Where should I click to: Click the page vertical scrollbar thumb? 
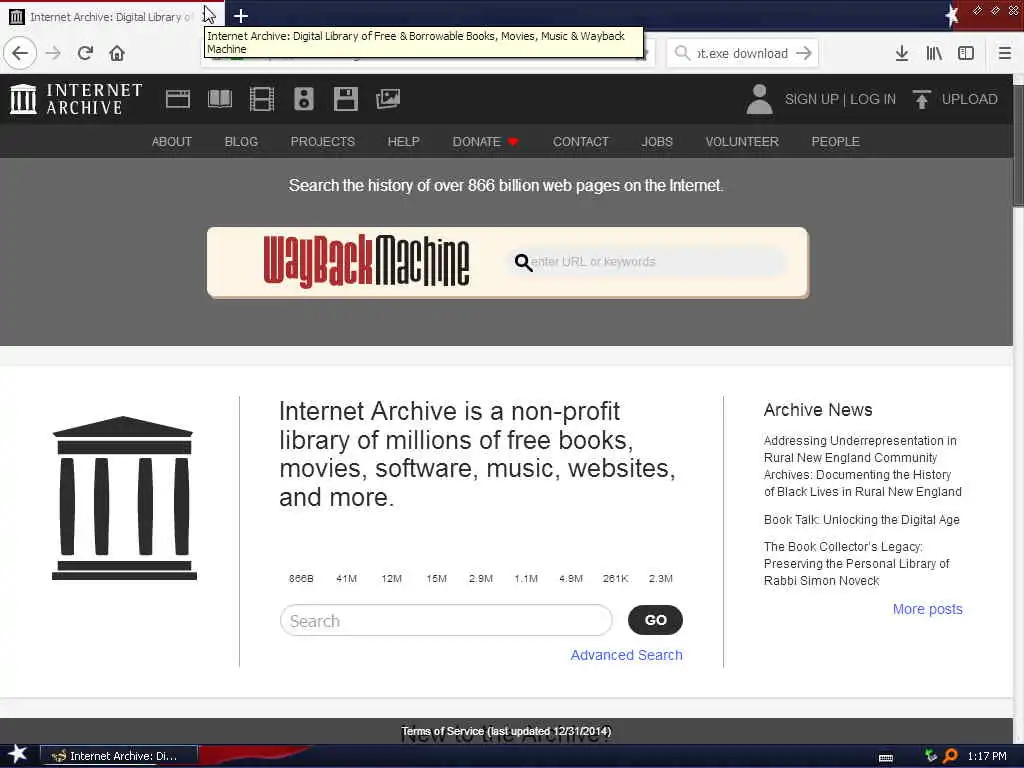1018,145
